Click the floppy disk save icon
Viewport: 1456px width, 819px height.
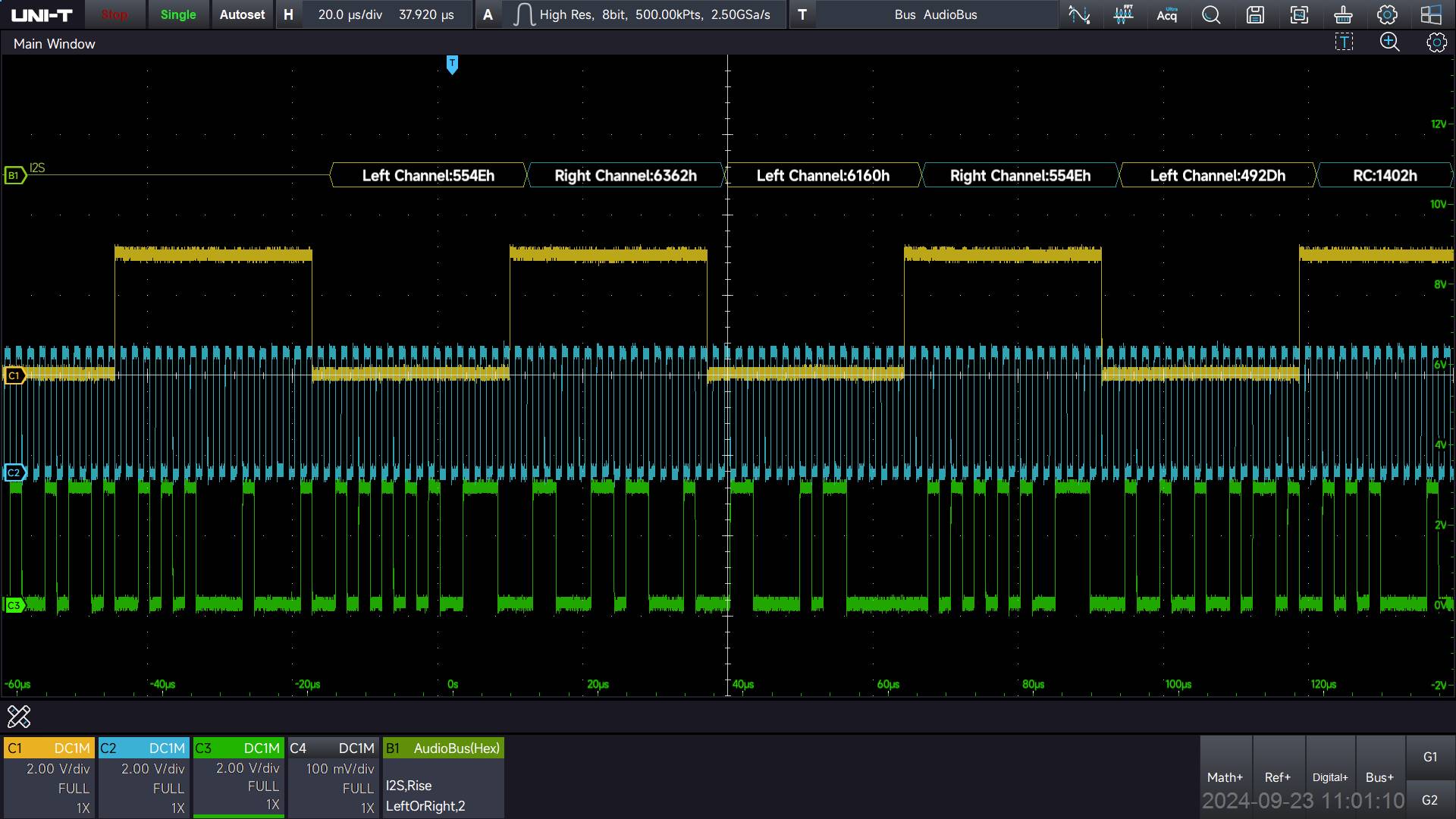point(1255,14)
